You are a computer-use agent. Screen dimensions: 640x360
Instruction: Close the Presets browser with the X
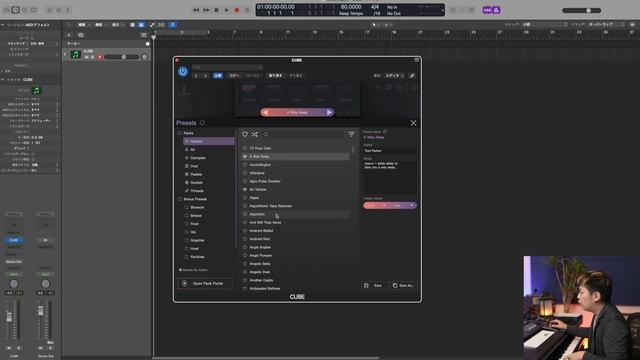point(413,123)
